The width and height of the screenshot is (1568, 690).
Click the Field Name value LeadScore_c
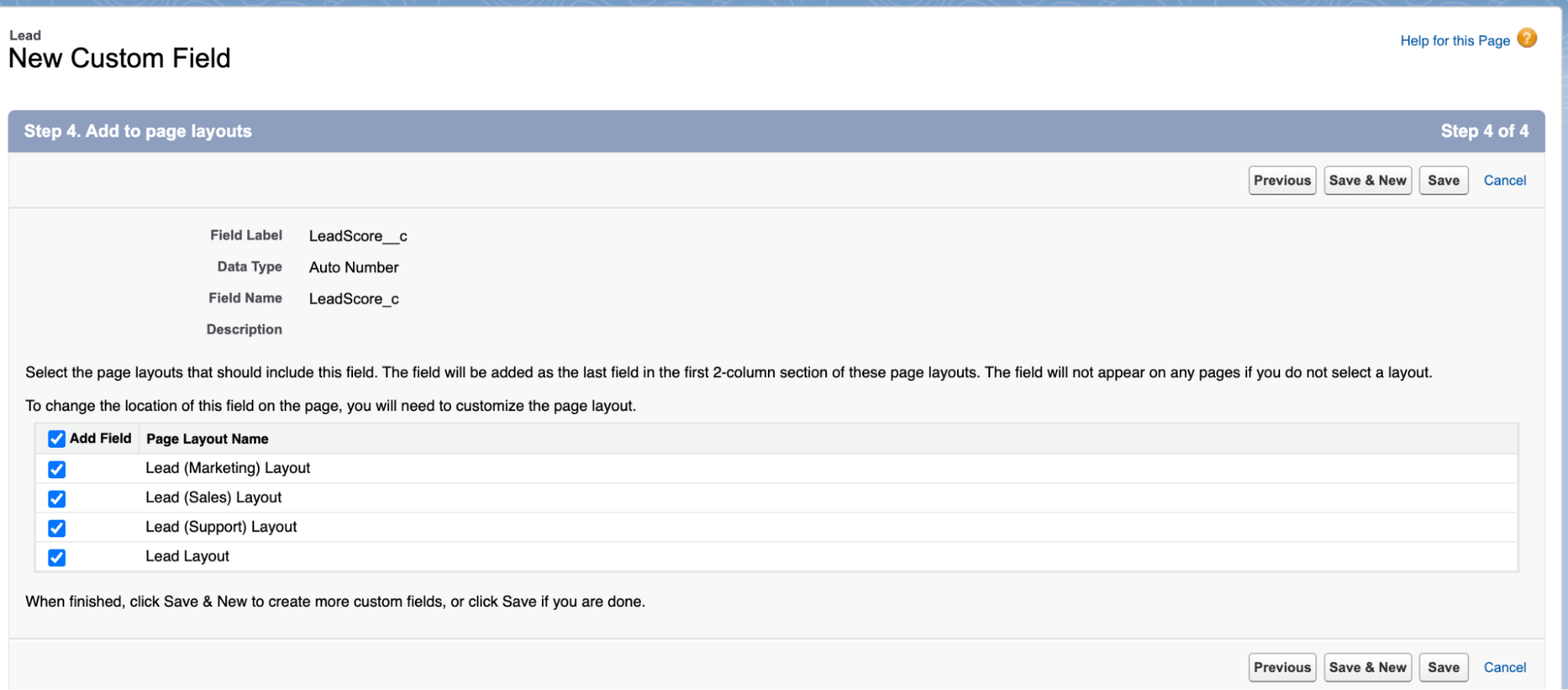354,299
